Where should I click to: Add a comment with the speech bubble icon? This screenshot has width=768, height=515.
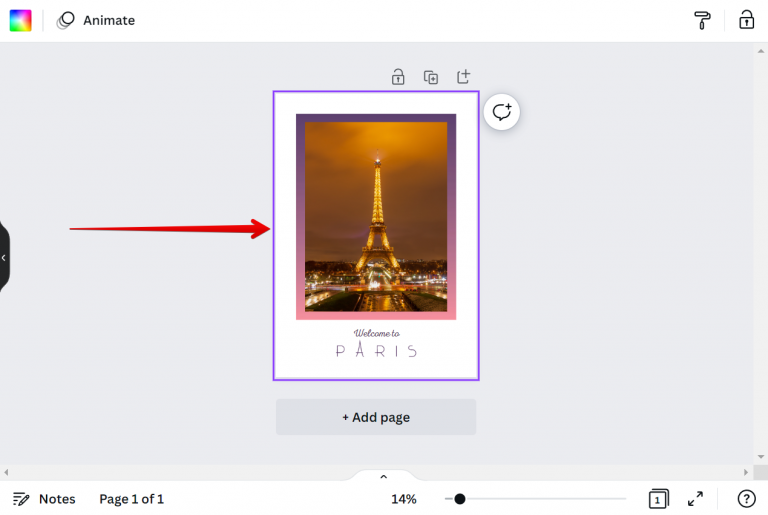tap(502, 112)
